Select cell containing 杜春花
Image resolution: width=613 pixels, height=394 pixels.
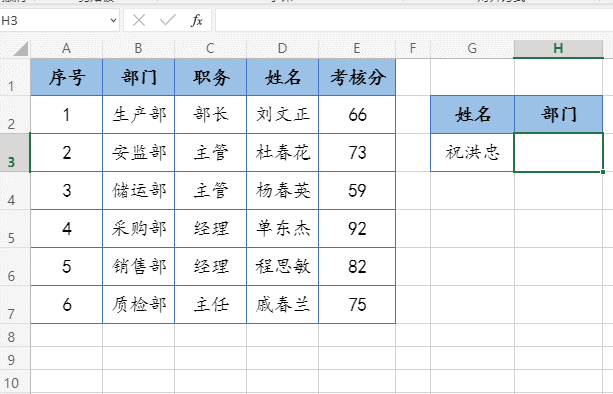(x=282, y=152)
